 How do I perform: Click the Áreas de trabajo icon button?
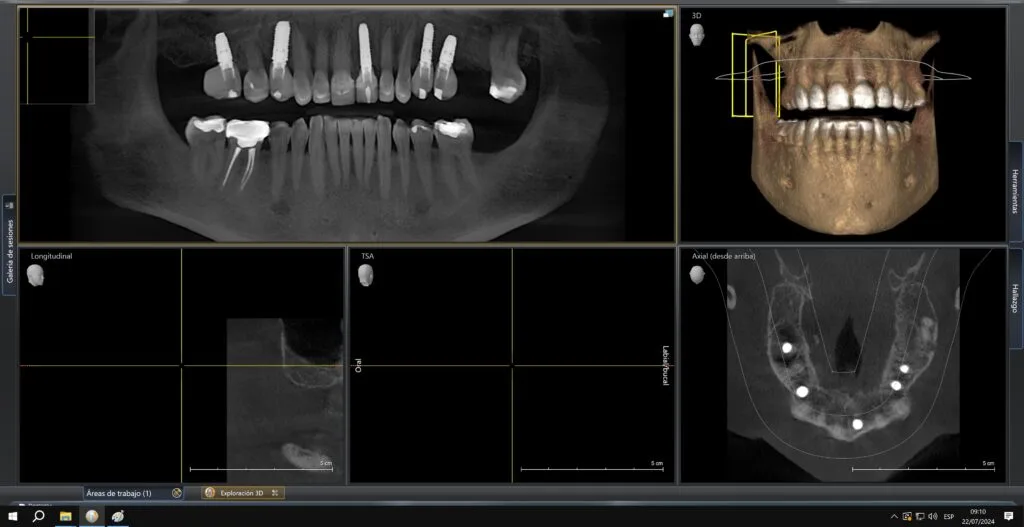click(176, 493)
